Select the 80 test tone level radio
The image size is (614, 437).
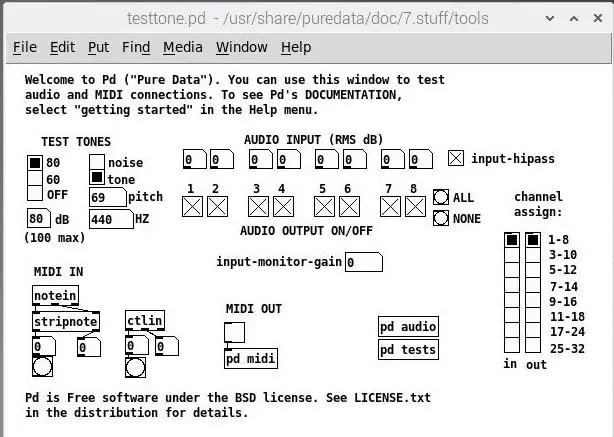tap(35, 163)
